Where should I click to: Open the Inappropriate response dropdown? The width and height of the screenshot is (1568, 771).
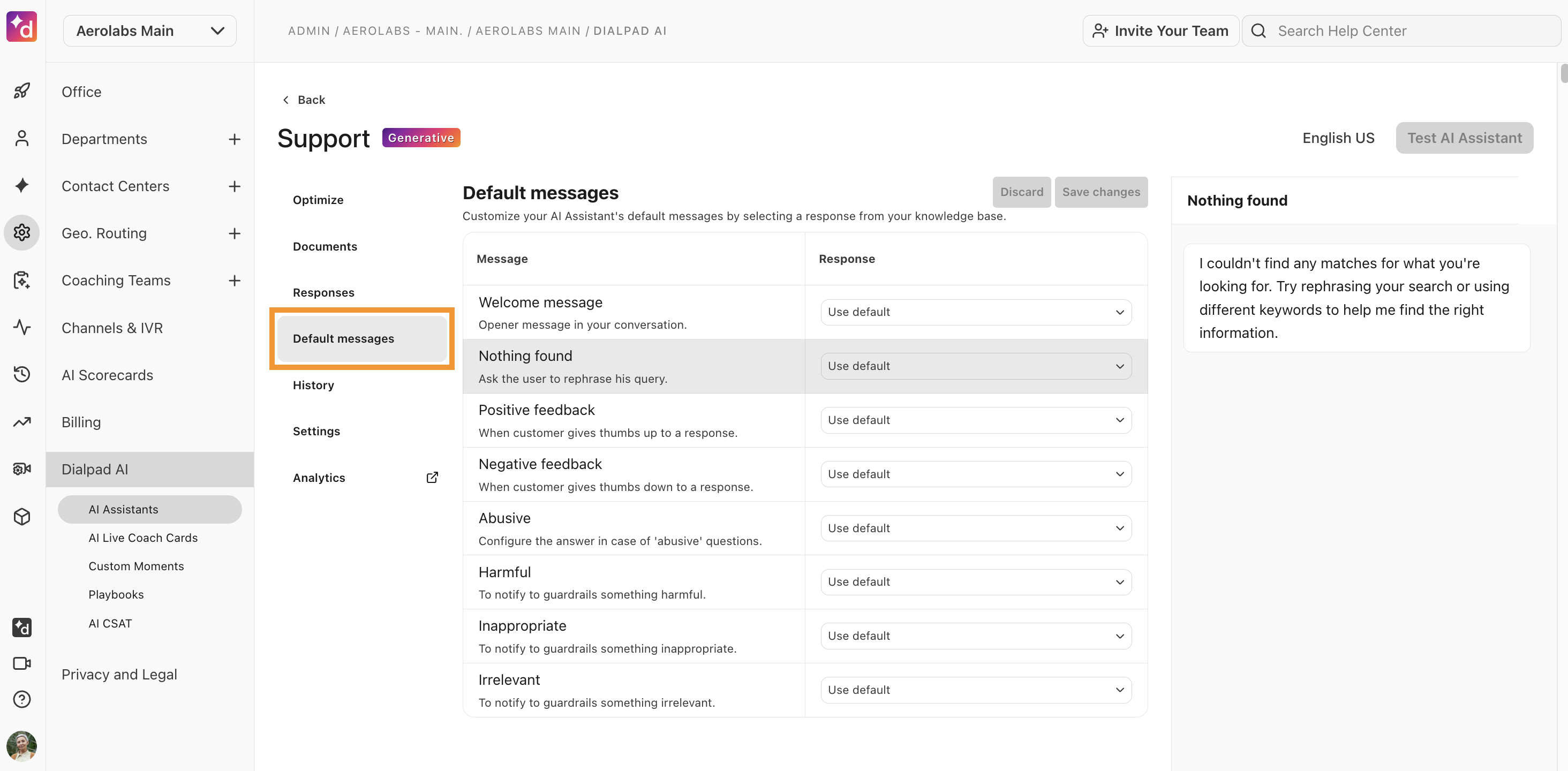tap(976, 636)
